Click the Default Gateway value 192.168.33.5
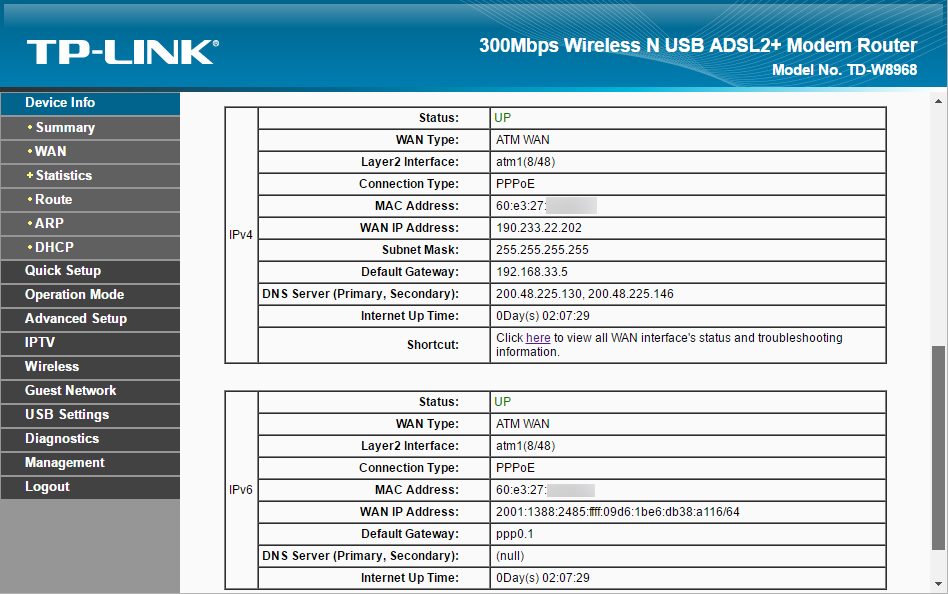The width and height of the screenshot is (948, 594). [531, 272]
